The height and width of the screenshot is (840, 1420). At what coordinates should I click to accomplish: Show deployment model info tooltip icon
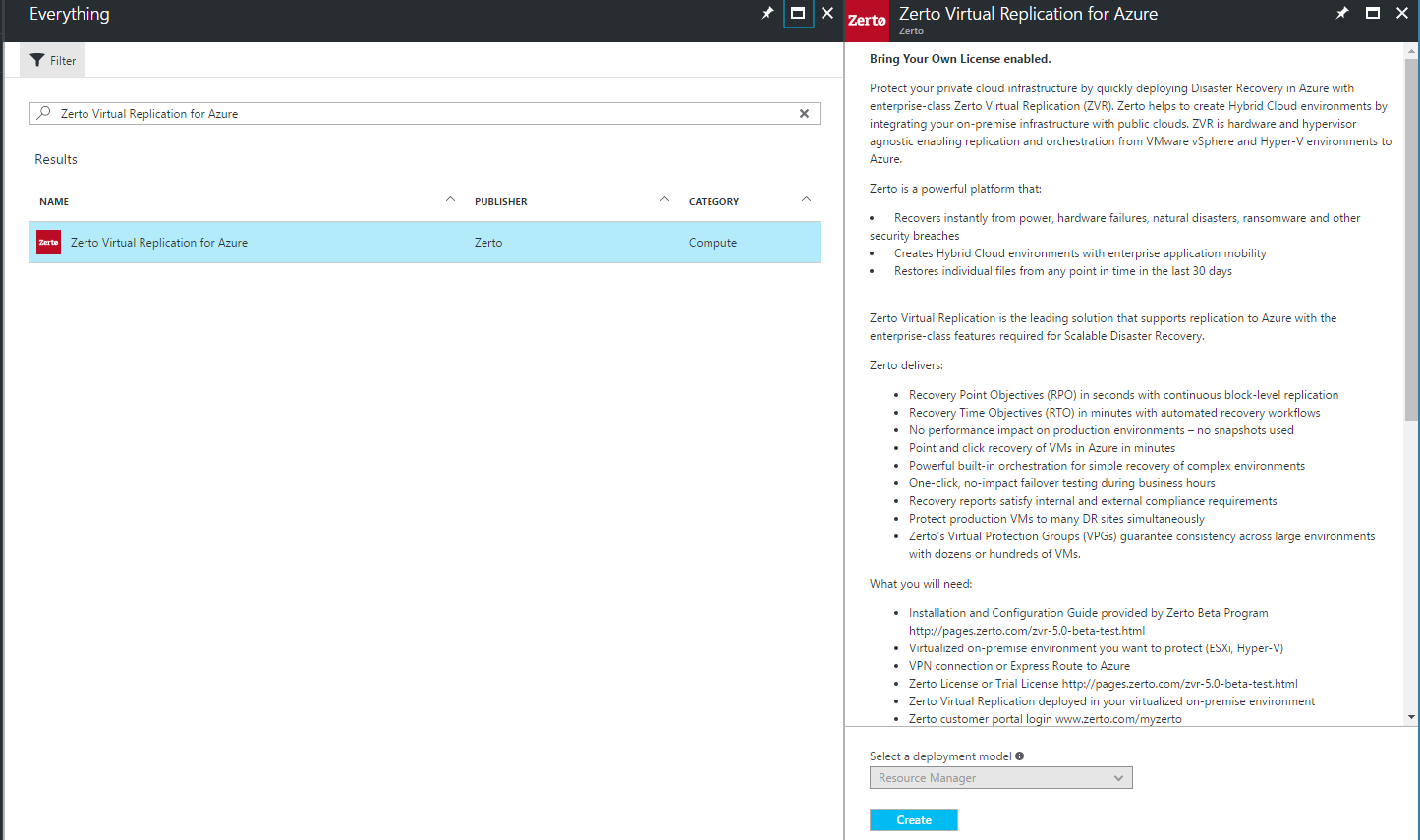pyautogui.click(x=1020, y=756)
